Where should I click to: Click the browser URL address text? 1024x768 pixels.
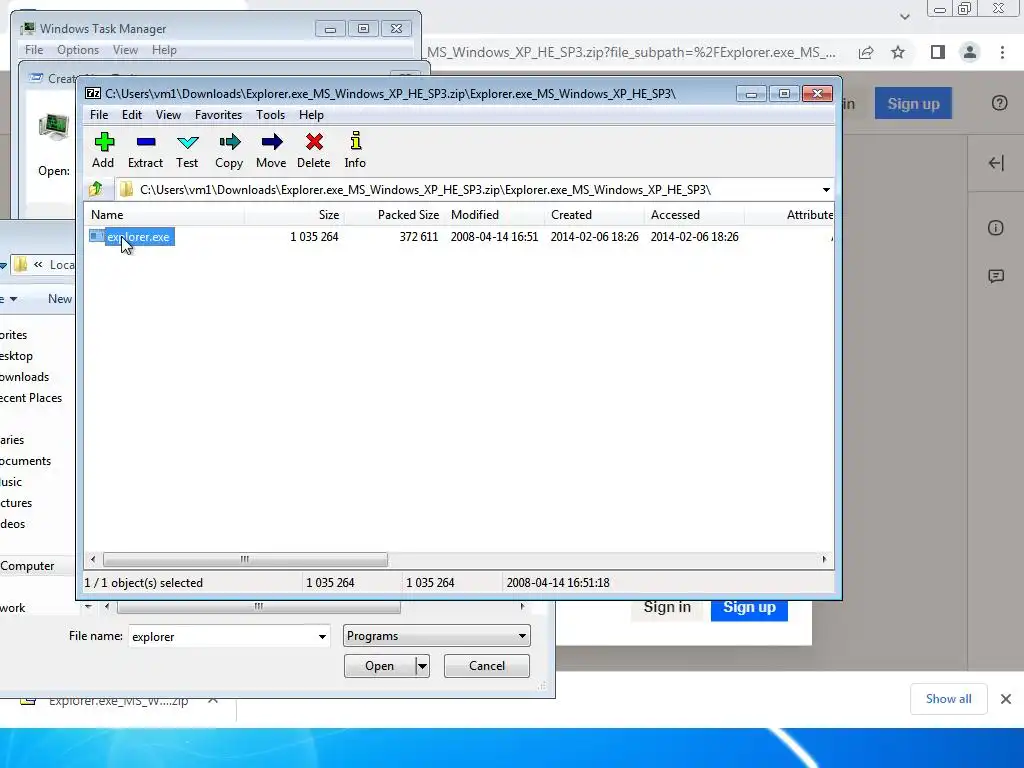[x=631, y=52]
